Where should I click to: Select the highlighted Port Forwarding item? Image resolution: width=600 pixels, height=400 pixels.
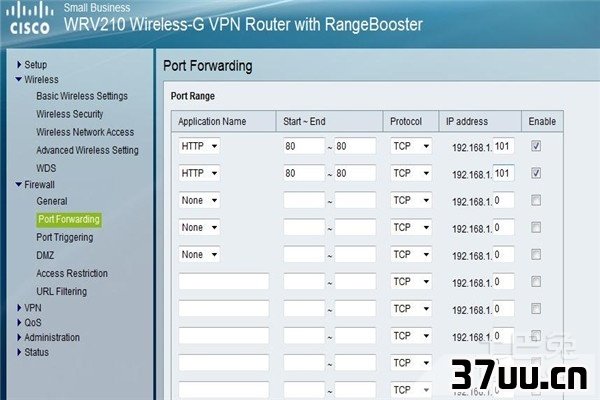pyautogui.click(x=69, y=219)
